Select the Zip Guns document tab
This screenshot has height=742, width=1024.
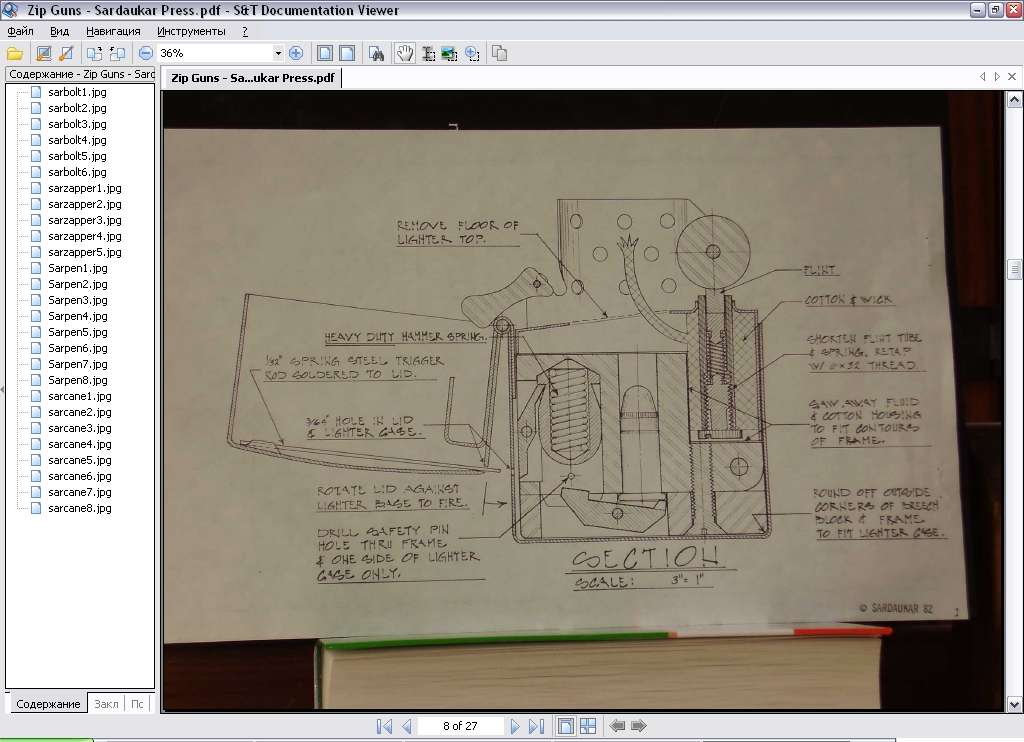click(252, 78)
